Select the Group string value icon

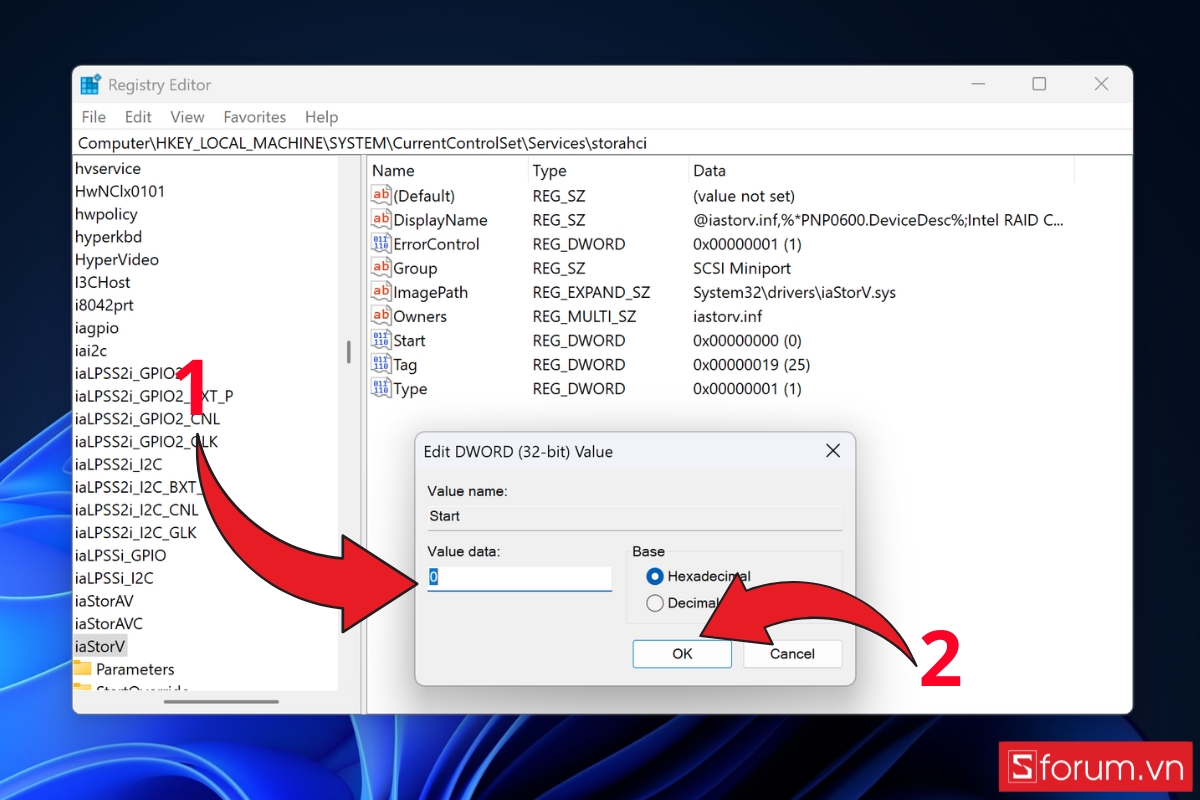pos(381,268)
